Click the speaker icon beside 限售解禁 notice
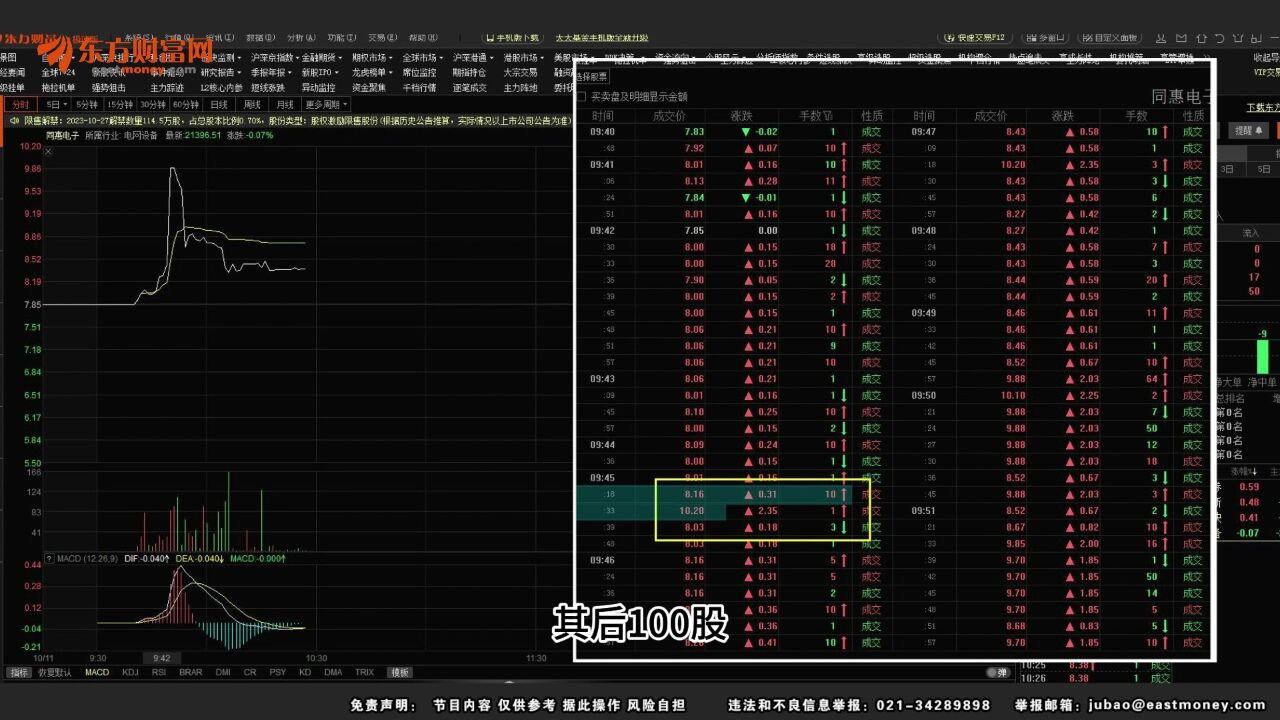1280x720 pixels. click(15, 120)
